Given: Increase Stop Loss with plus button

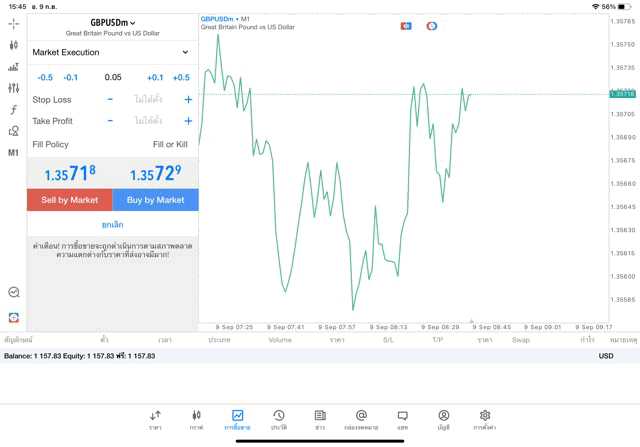Looking at the screenshot, I should tap(188, 100).
